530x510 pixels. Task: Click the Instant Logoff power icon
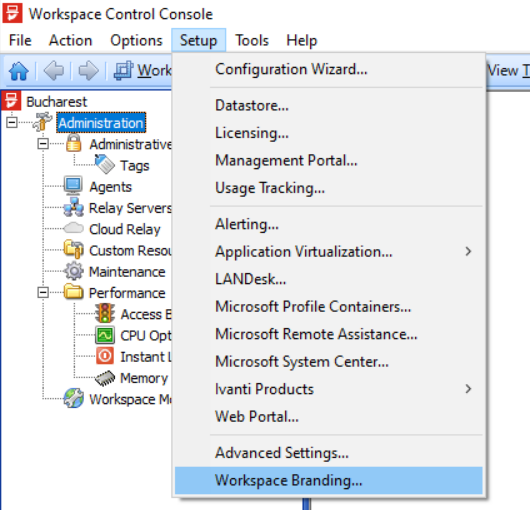(x=105, y=356)
